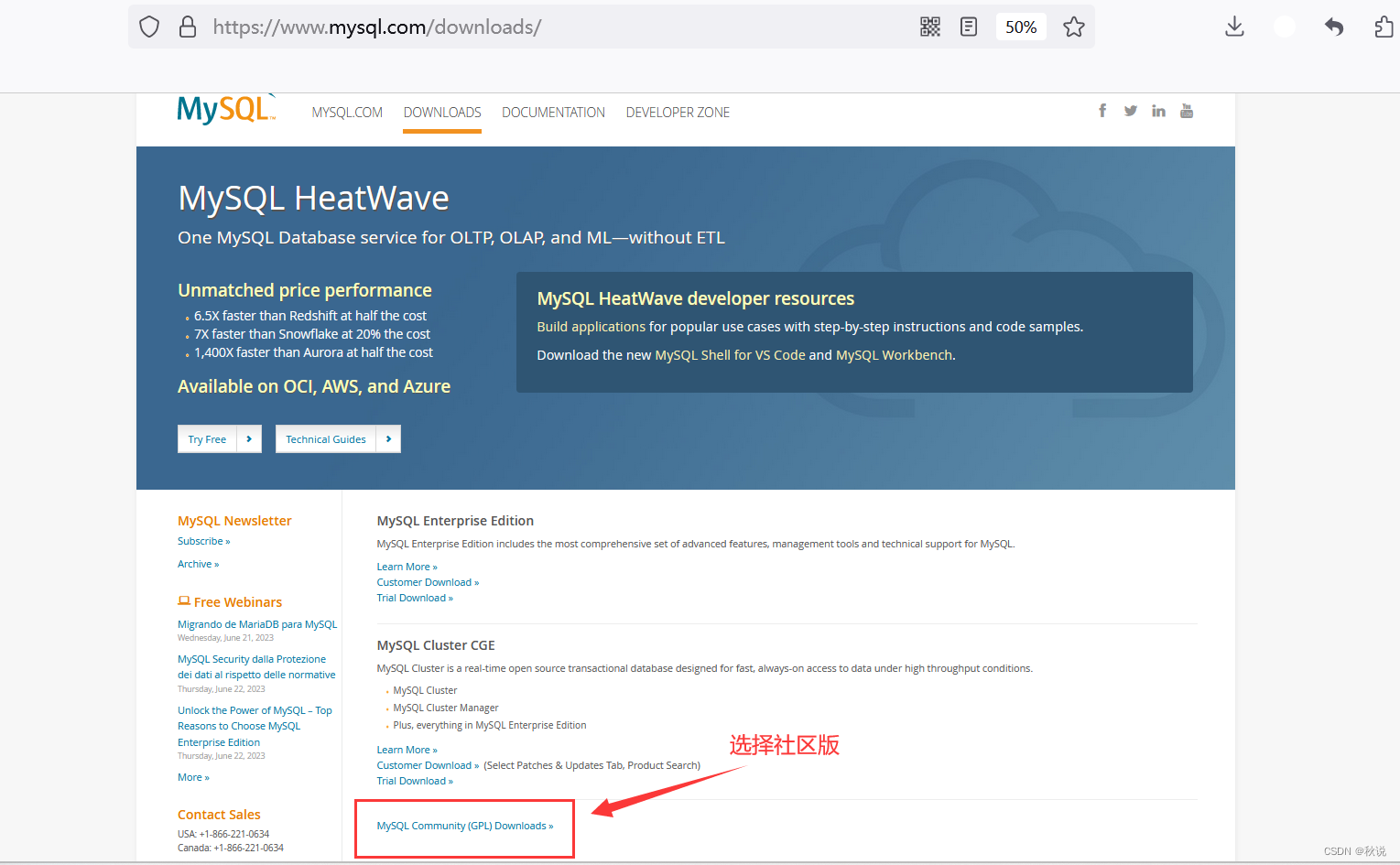The height and width of the screenshot is (865, 1400).
Task: Open MySQL Security dalla Protezione webinar
Action: (x=256, y=667)
